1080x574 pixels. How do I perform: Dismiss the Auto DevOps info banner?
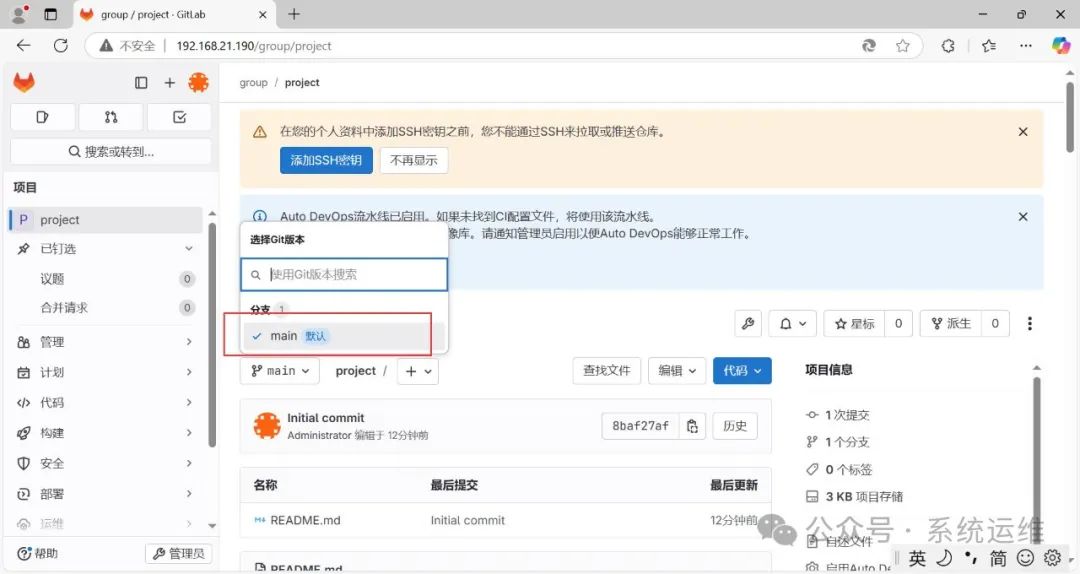pos(1023,216)
